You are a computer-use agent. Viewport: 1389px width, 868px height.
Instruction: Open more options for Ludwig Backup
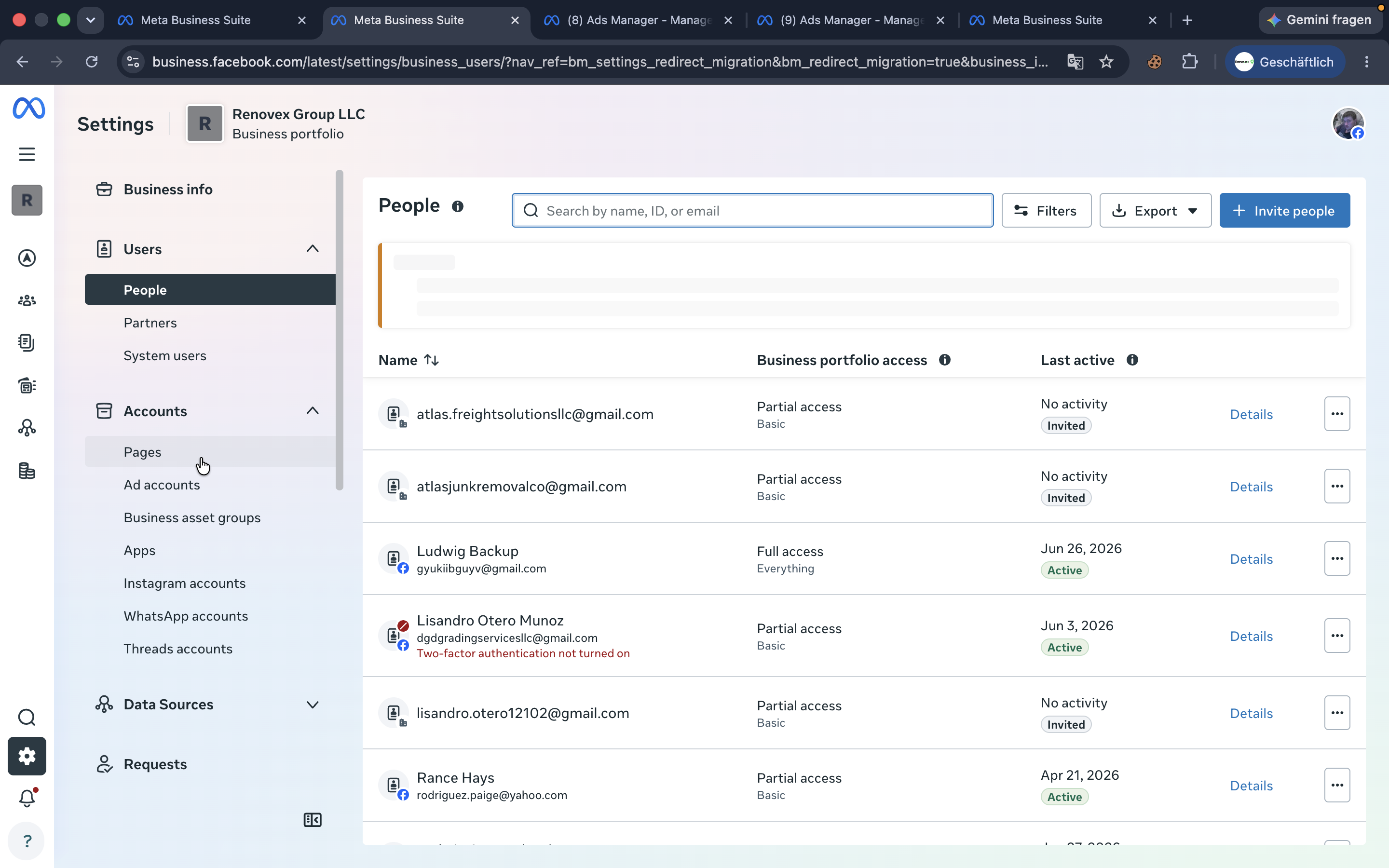[1337, 558]
